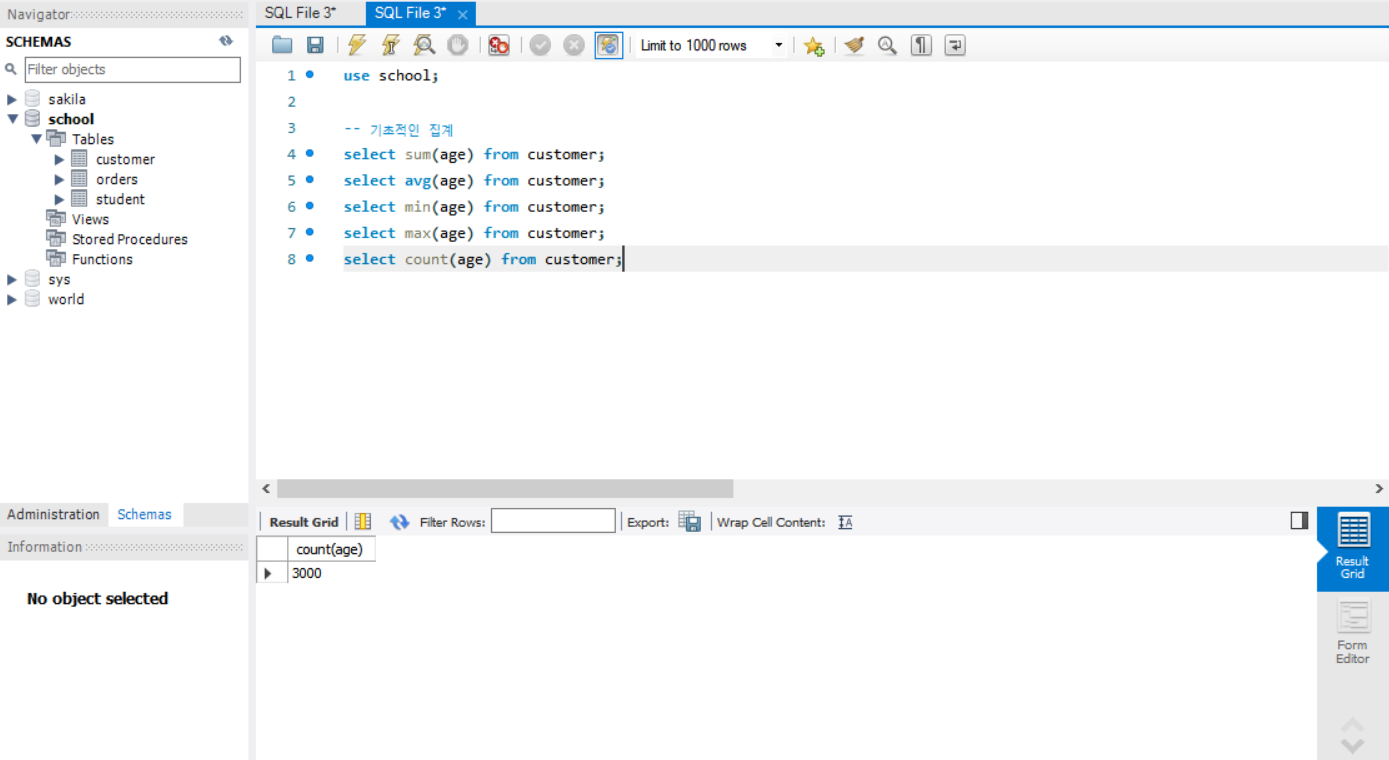Save the script with the floppy disk icon

pos(315,45)
